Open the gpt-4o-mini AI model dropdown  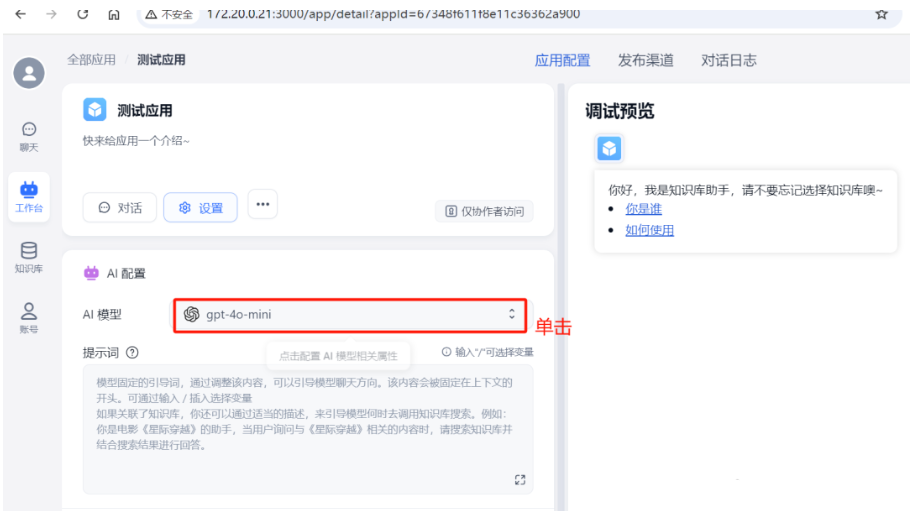point(350,315)
